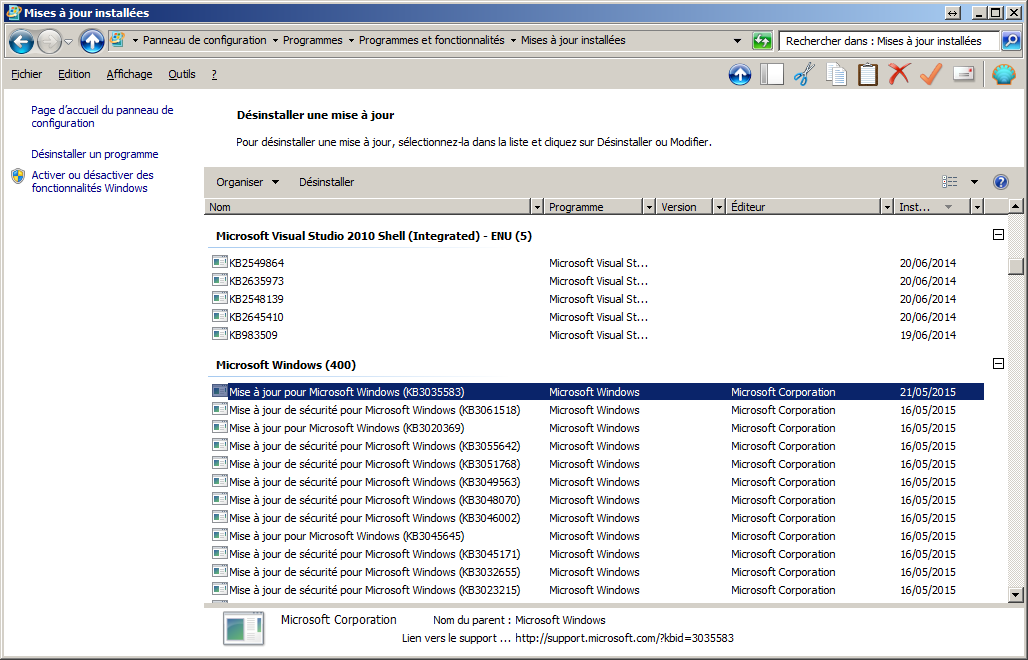Open the Affichage menu
This screenshot has width=1028, height=660.
(129, 74)
